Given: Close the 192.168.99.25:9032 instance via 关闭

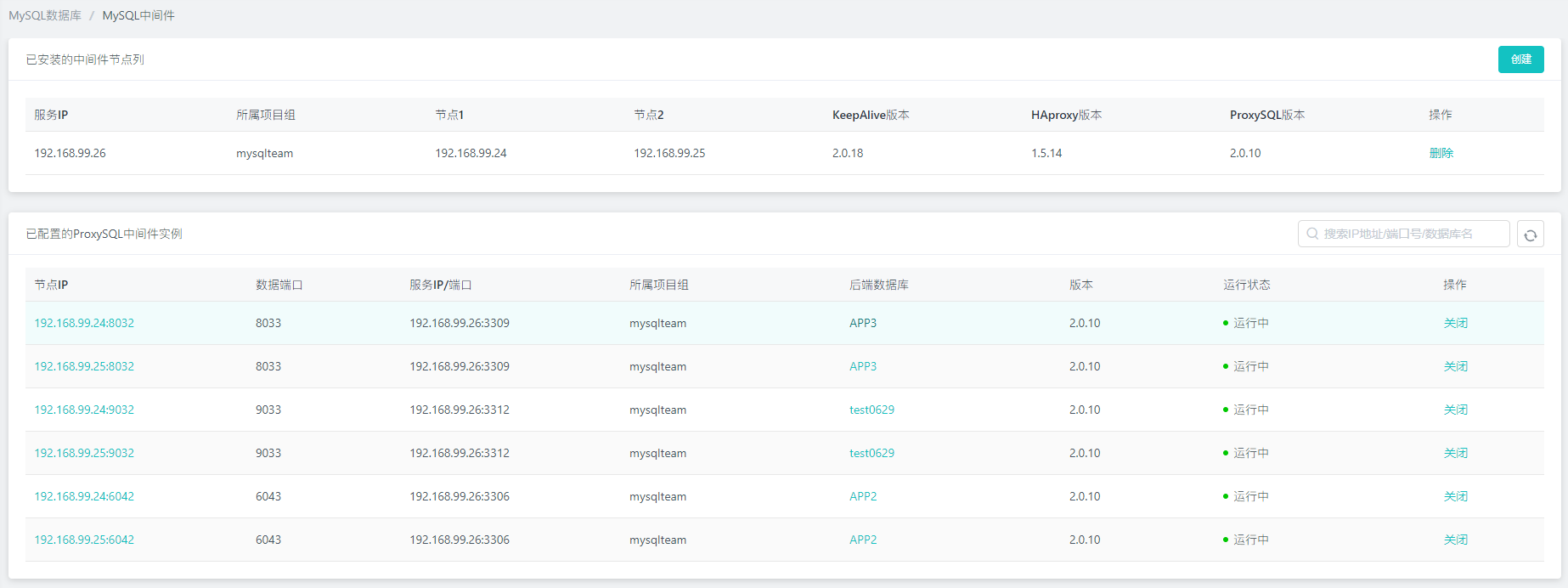Looking at the screenshot, I should (1455, 453).
